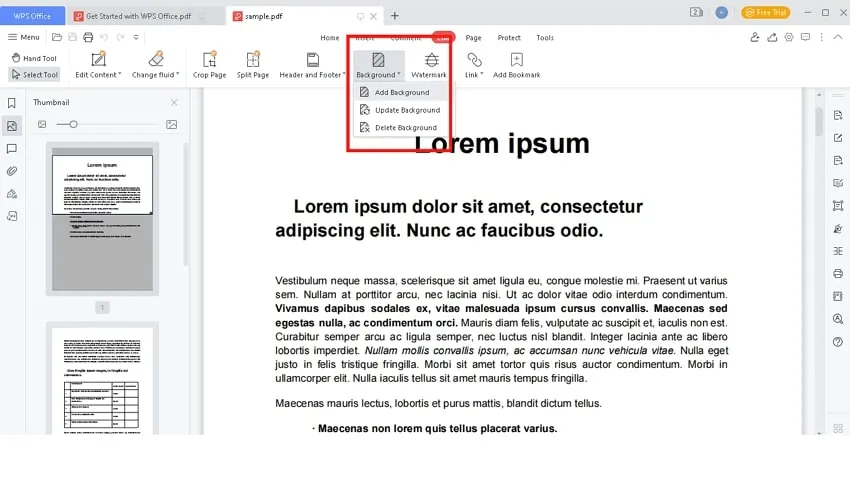Choose Update Background from the menu
This screenshot has height=483, width=850.
(x=401, y=110)
